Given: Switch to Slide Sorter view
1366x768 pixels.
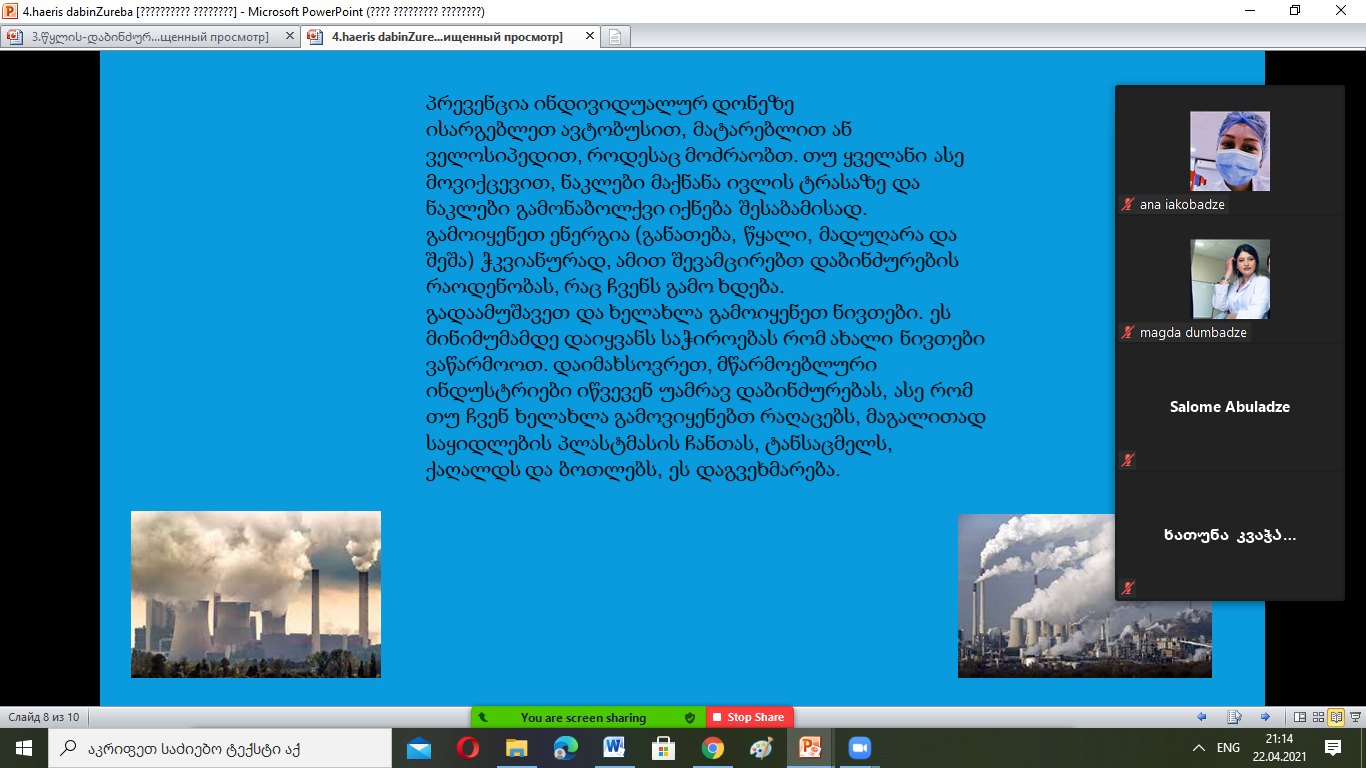Looking at the screenshot, I should point(1318,717).
